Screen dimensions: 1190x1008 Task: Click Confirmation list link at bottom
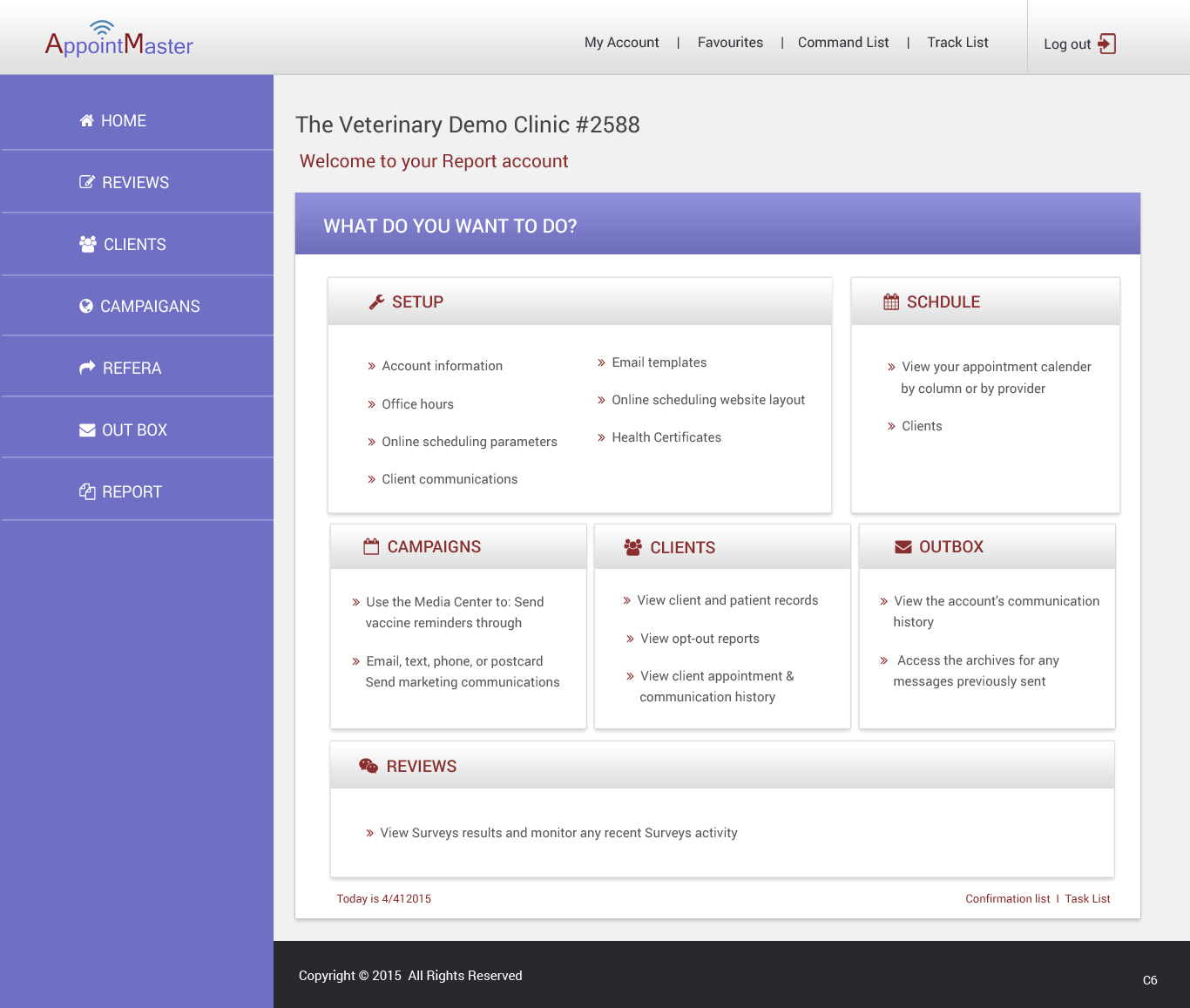click(1007, 899)
